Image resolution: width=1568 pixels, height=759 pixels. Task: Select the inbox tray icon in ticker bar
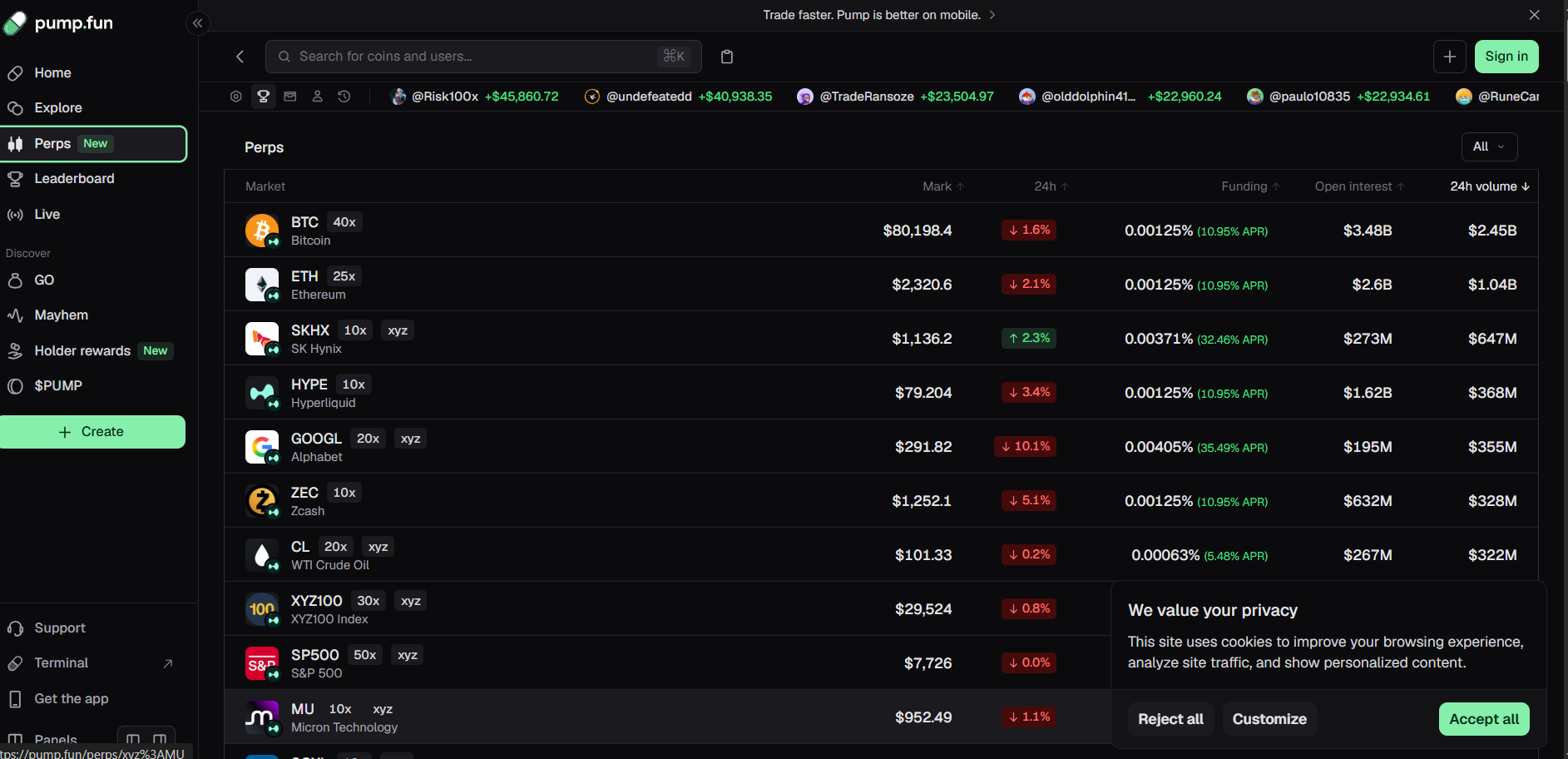coord(290,97)
